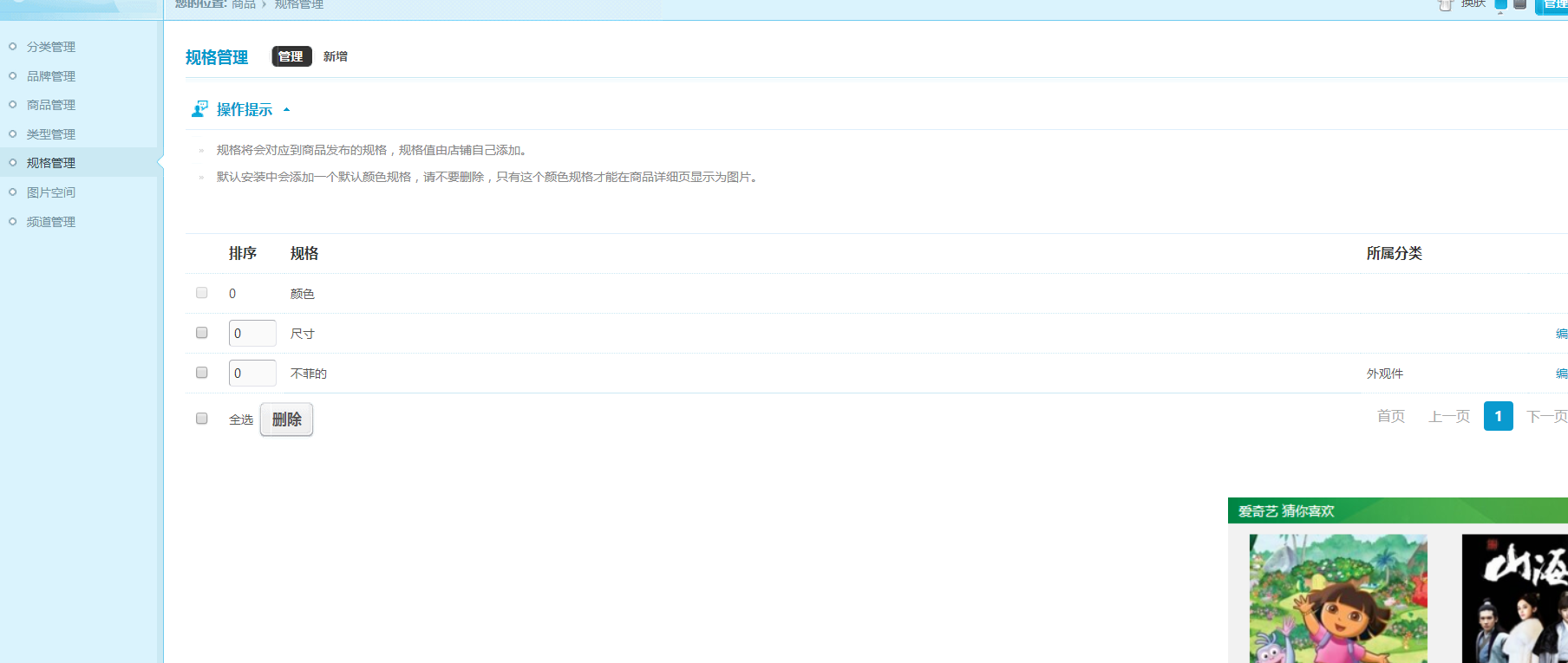
Task: Click the 所属分类 column header
Action: click(x=1395, y=254)
